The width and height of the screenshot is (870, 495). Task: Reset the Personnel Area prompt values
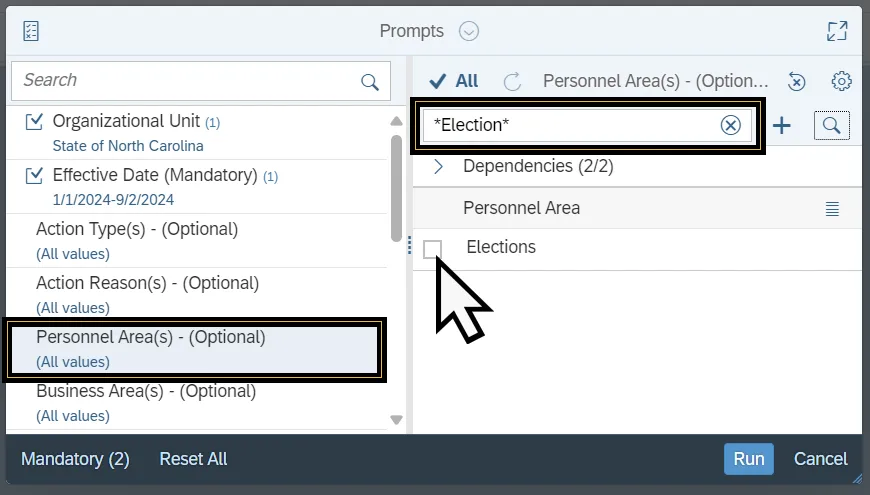pyautogui.click(x=797, y=82)
